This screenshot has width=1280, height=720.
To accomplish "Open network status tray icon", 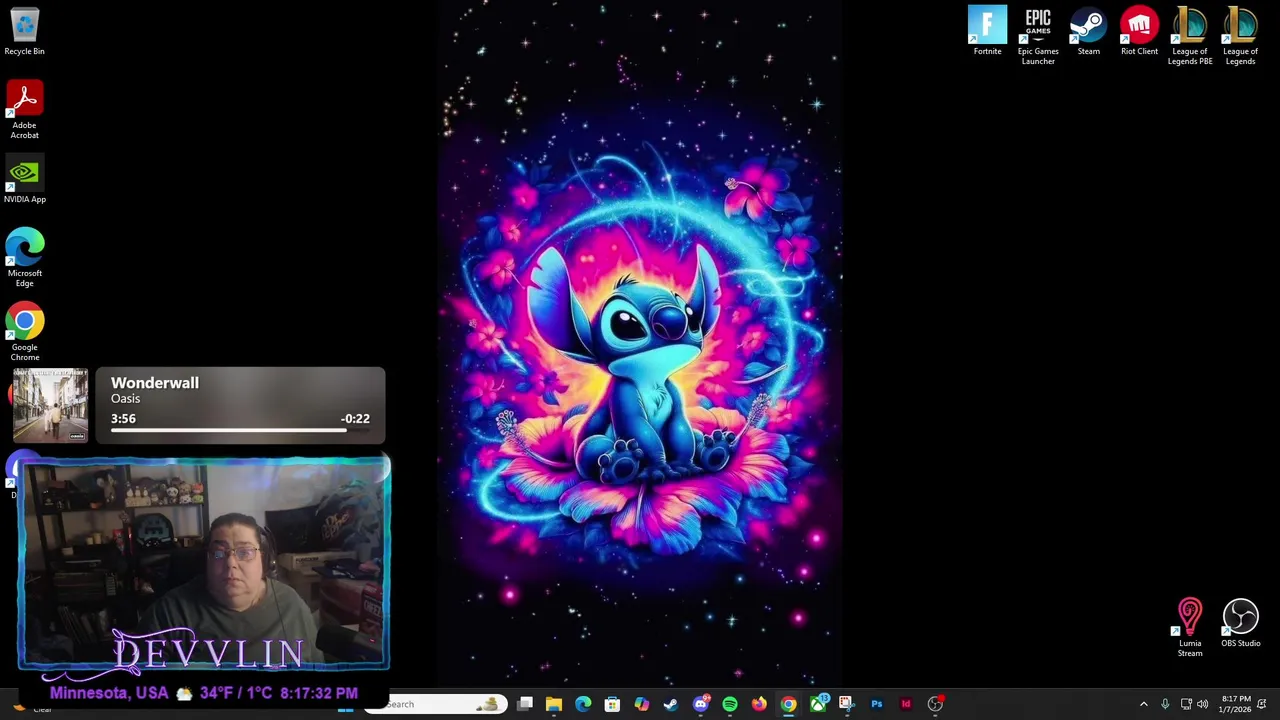I will pyautogui.click(x=1186, y=704).
